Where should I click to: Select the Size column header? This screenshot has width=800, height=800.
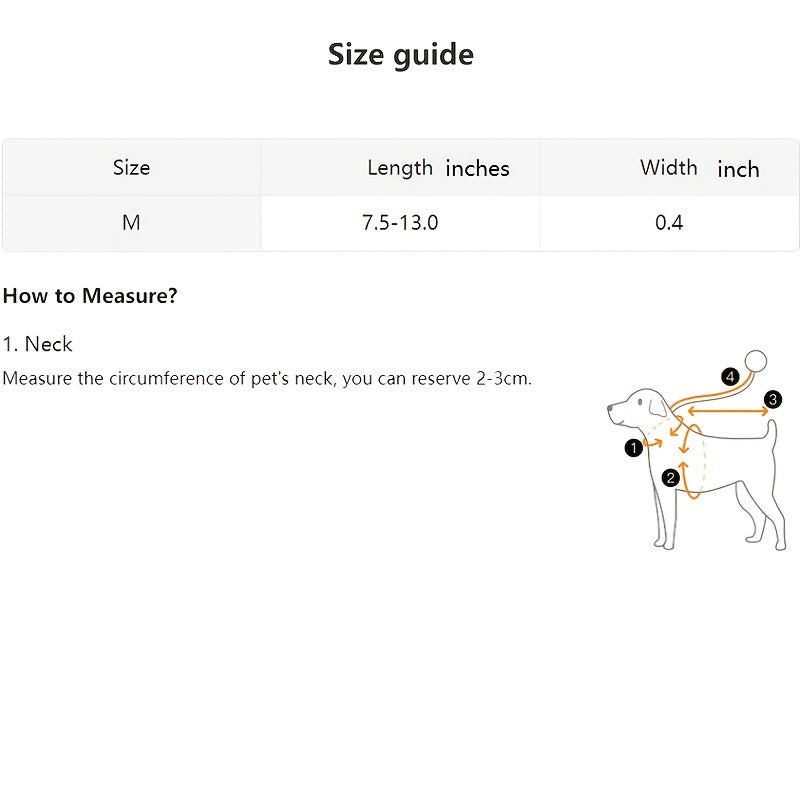131,167
